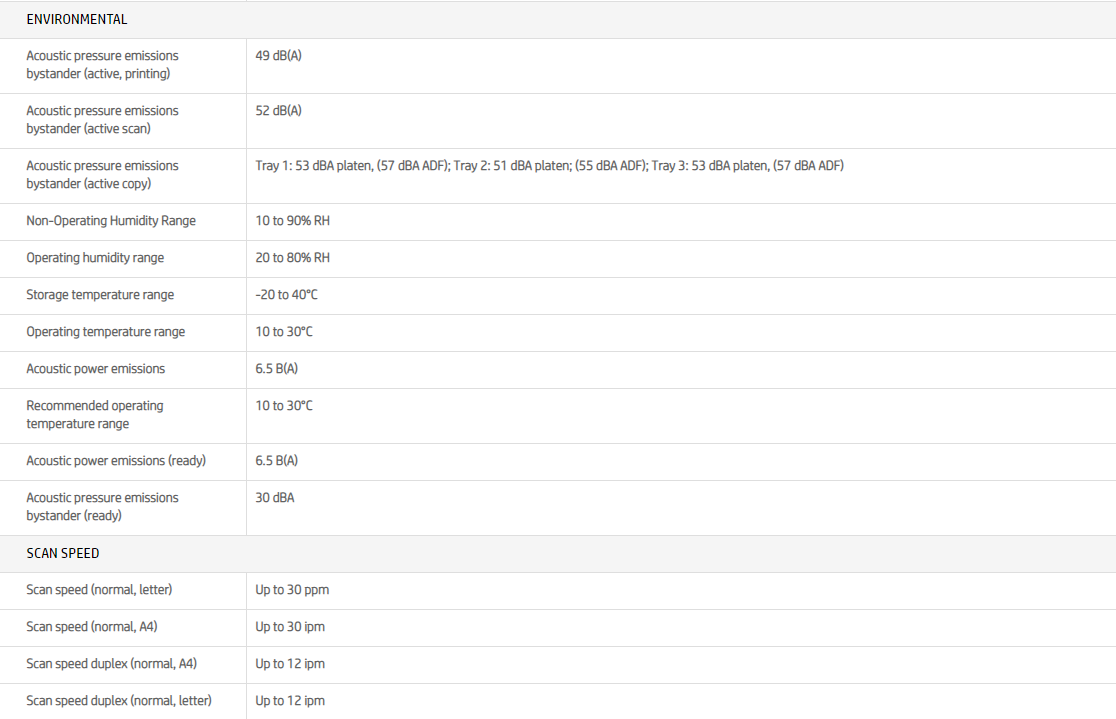Select the Recommended operating temperature range label
The height and width of the screenshot is (719, 1116).
coord(95,415)
